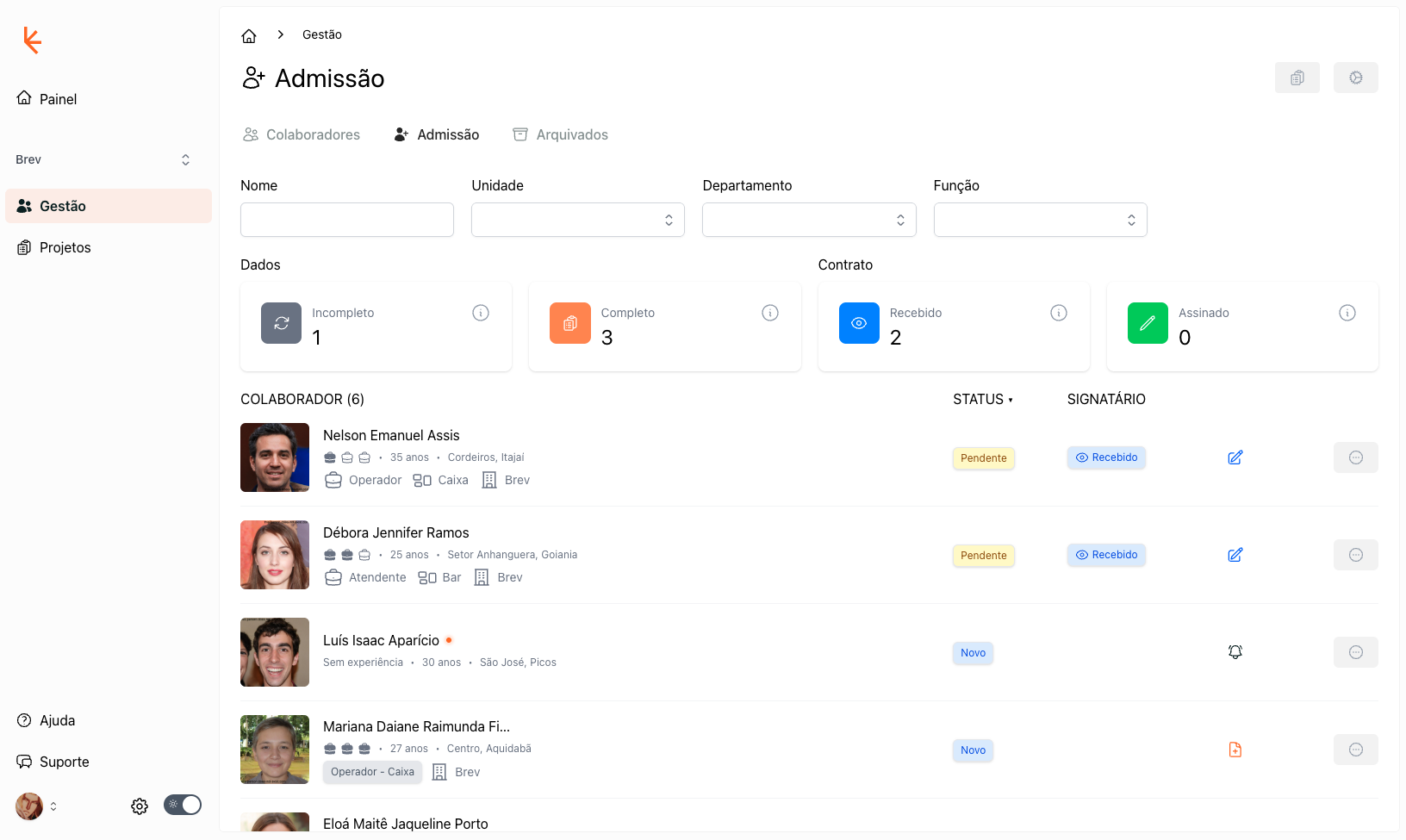Open the Unidade dropdown
1406x840 pixels.
click(577, 220)
